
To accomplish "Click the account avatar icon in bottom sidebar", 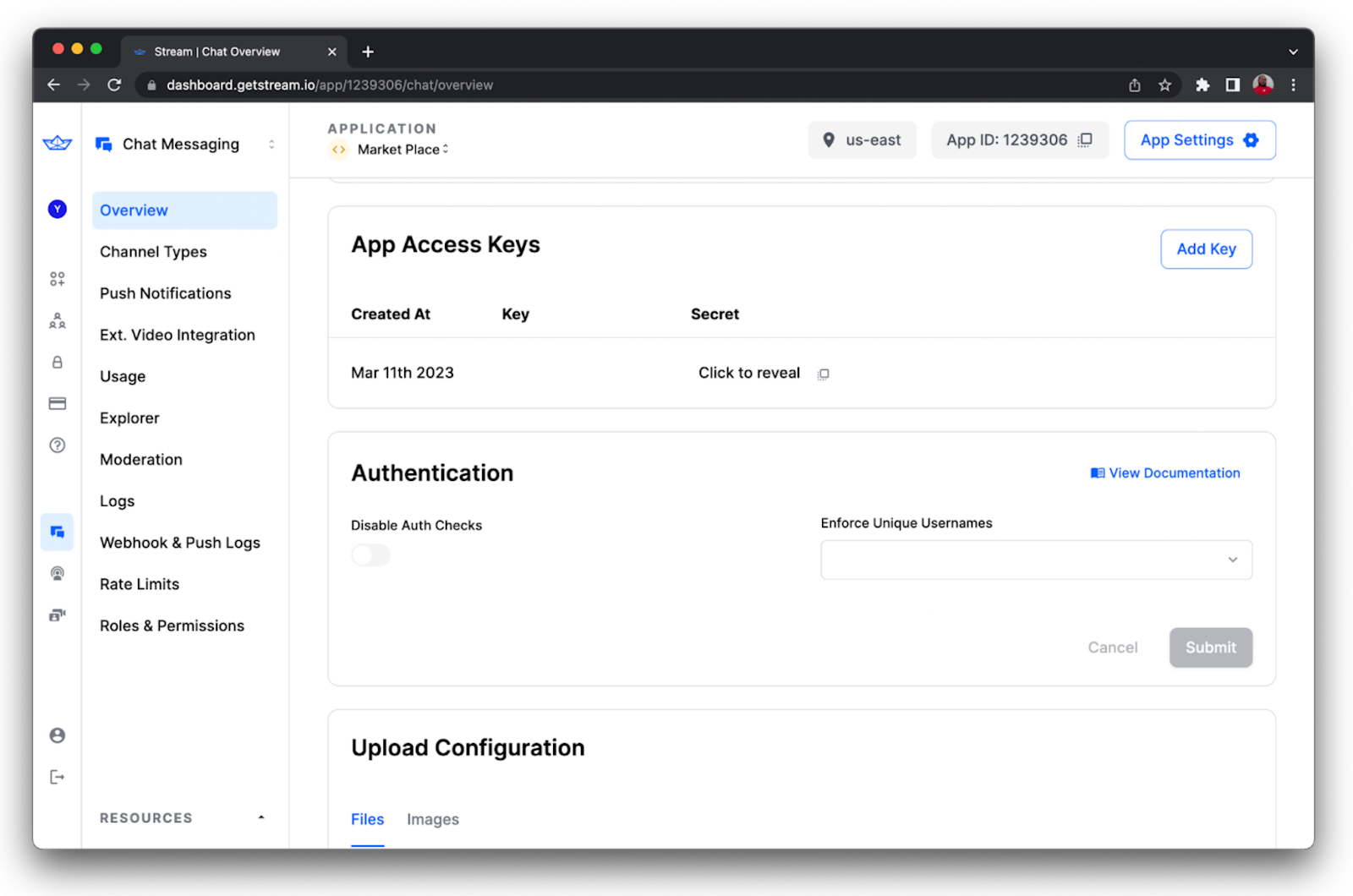I will tap(57, 735).
